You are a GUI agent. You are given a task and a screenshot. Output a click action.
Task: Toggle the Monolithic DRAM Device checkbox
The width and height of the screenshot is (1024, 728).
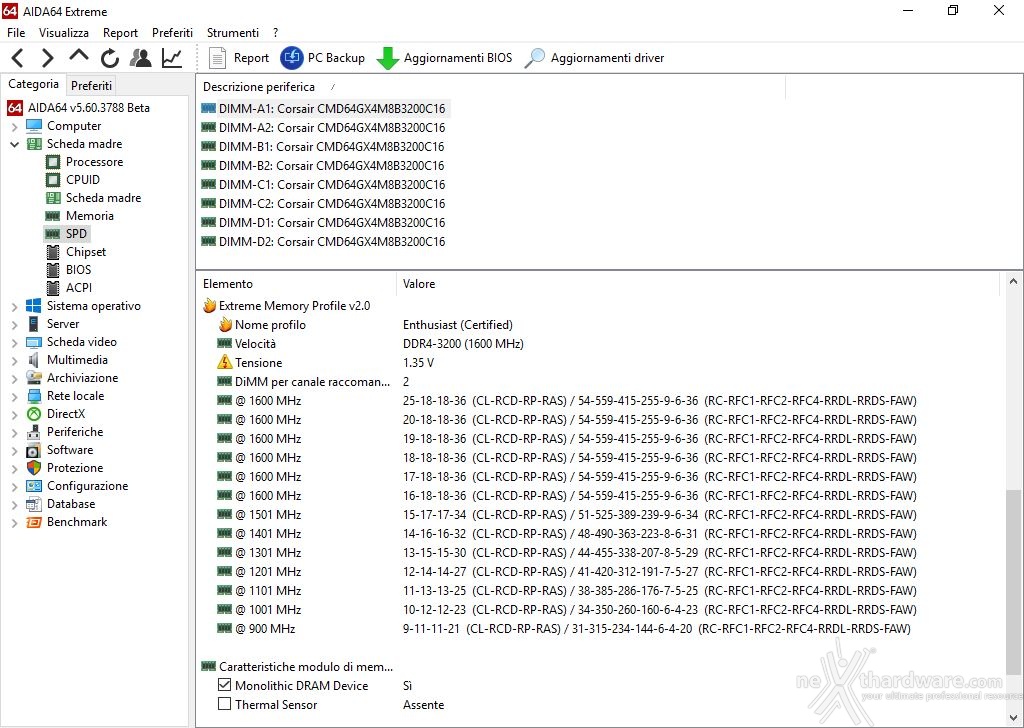point(224,685)
